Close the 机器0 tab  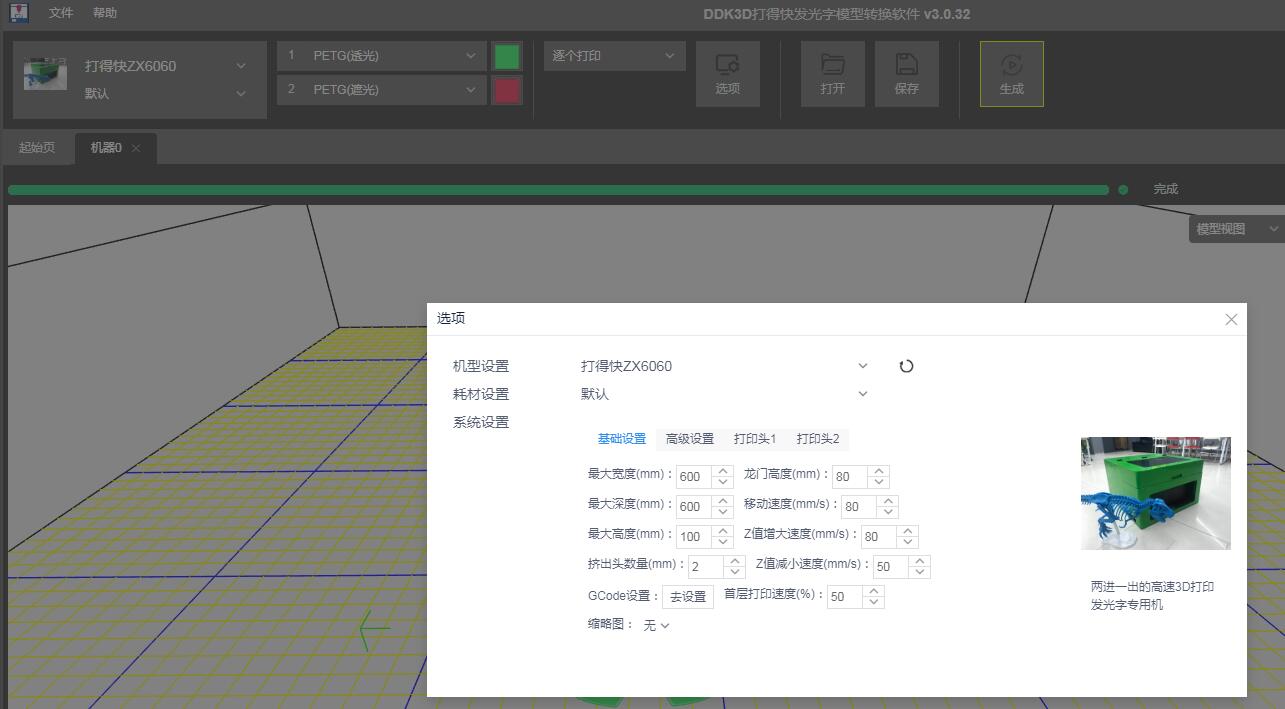[136, 148]
